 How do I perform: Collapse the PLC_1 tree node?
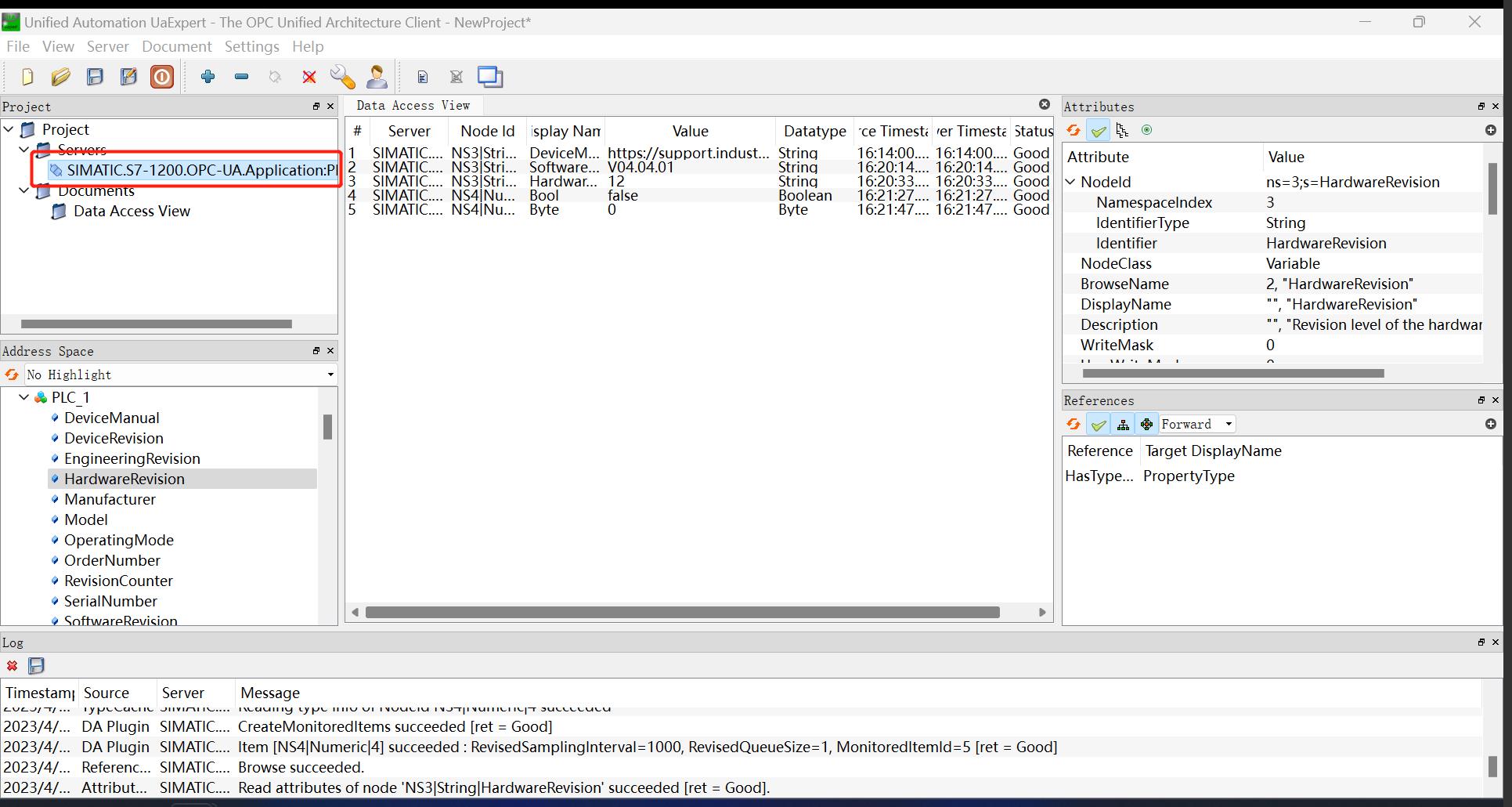(x=24, y=397)
